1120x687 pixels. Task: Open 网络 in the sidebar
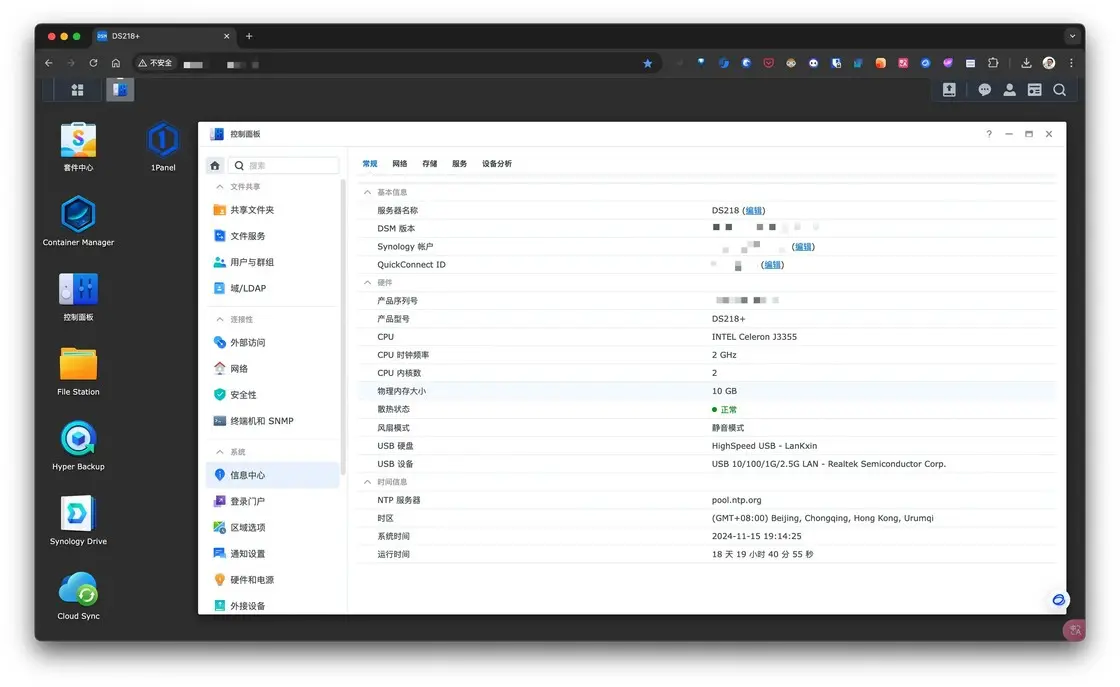point(273,368)
